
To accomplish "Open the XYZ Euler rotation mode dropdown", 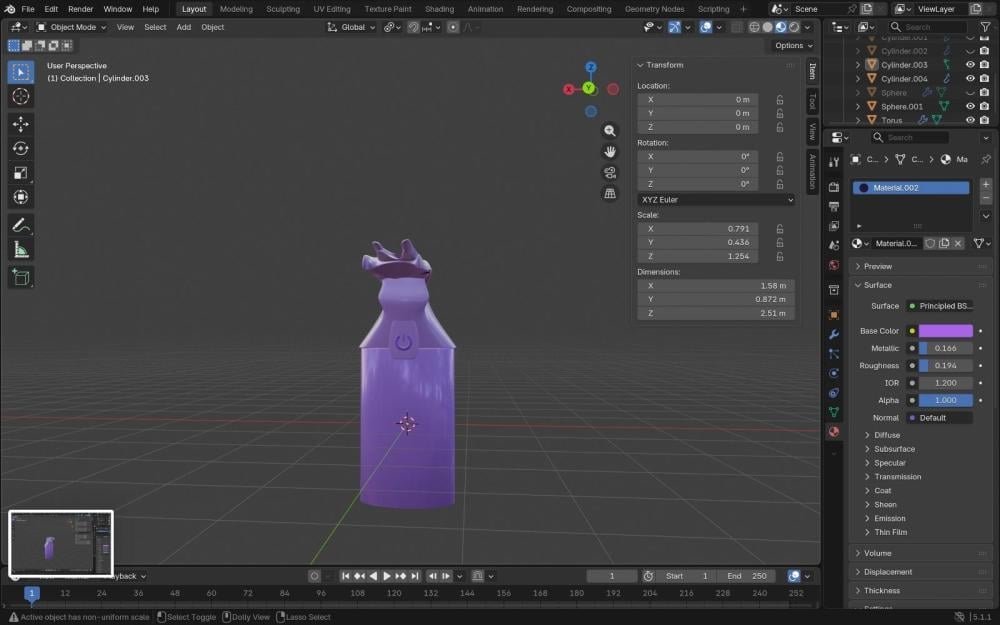I will (x=716, y=200).
